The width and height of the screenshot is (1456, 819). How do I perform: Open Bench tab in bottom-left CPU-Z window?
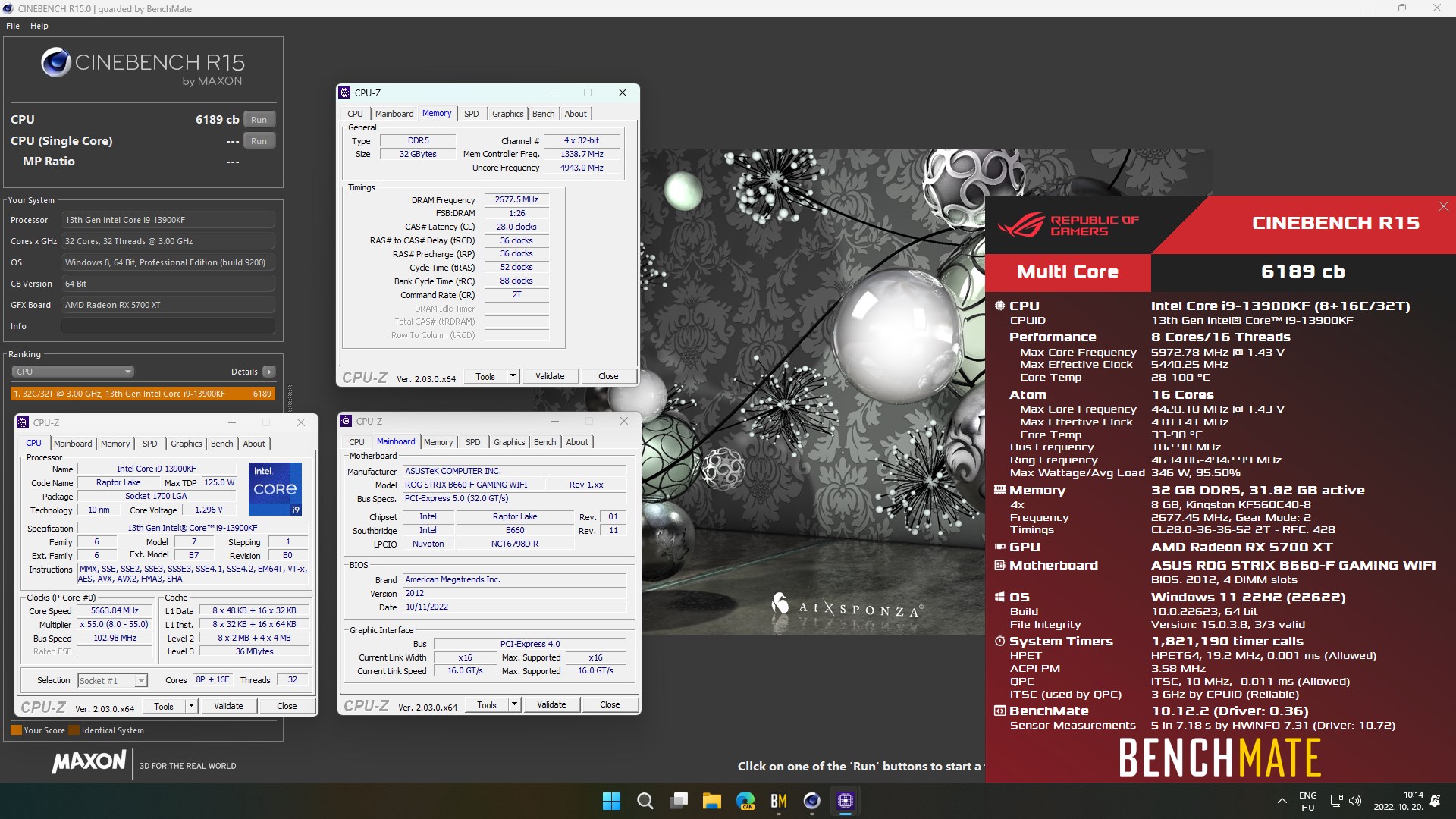222,444
